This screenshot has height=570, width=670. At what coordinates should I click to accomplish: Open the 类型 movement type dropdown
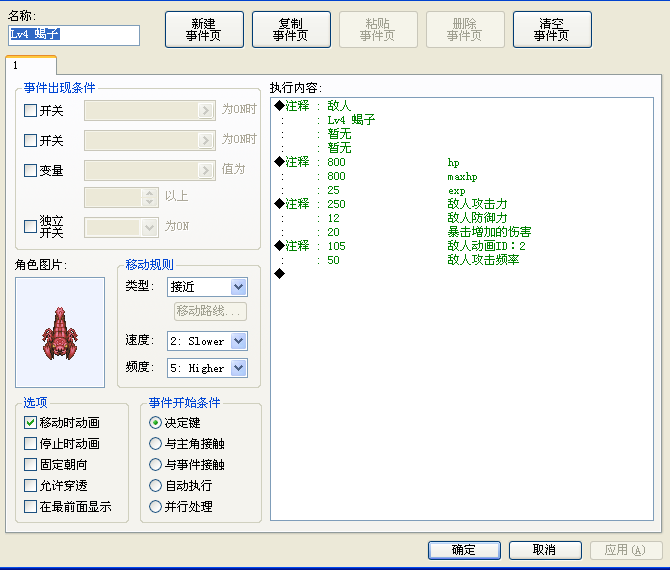pos(207,287)
